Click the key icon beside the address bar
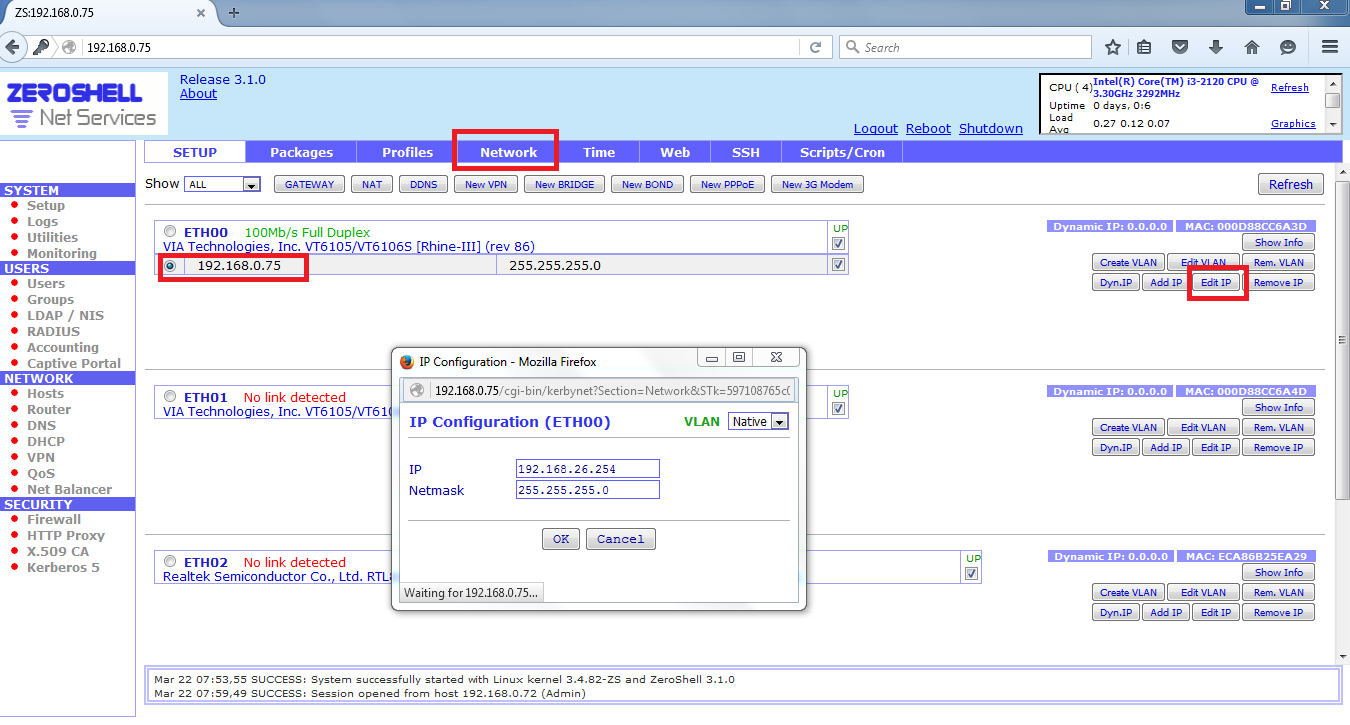Screen dimensions: 1350x725 [42, 47]
